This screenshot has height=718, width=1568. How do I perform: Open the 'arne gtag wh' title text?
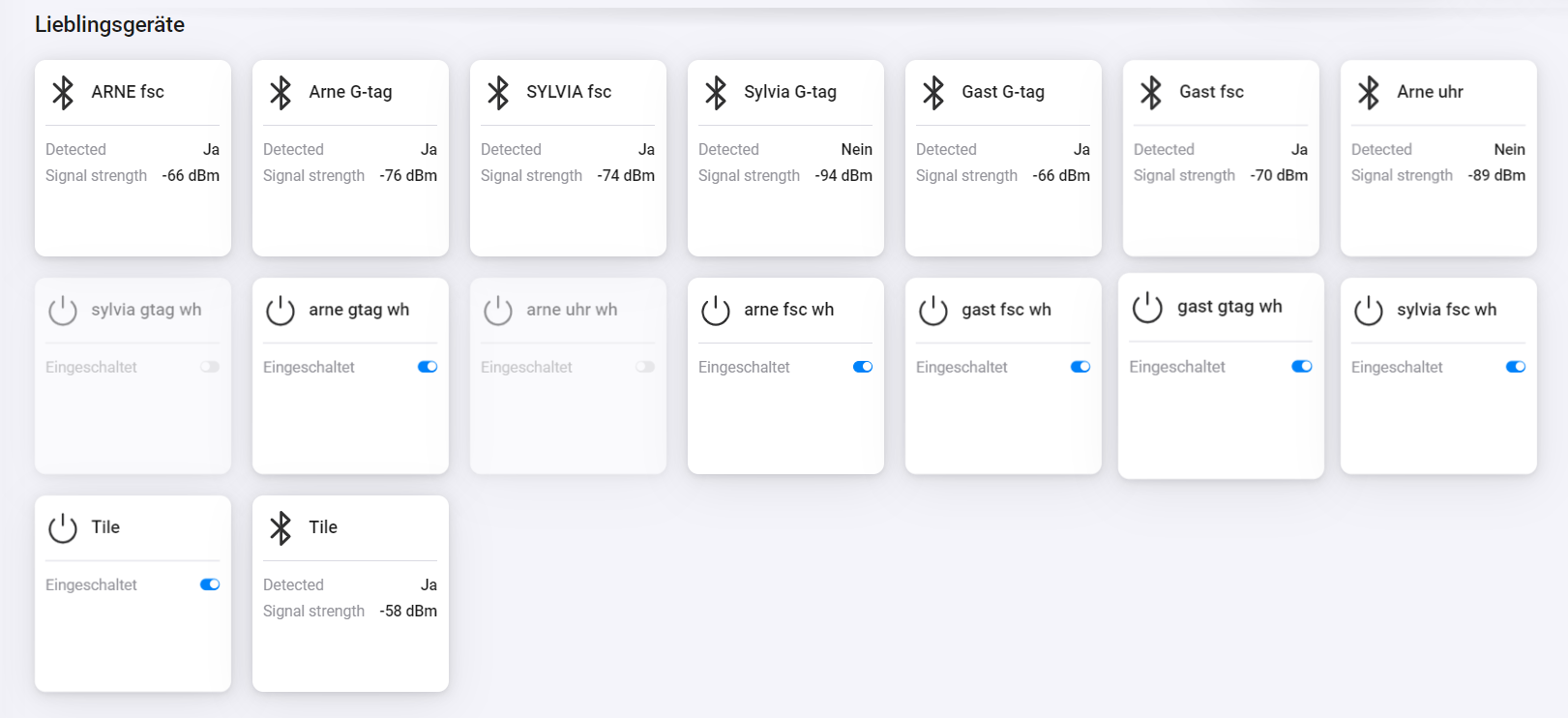(x=359, y=310)
